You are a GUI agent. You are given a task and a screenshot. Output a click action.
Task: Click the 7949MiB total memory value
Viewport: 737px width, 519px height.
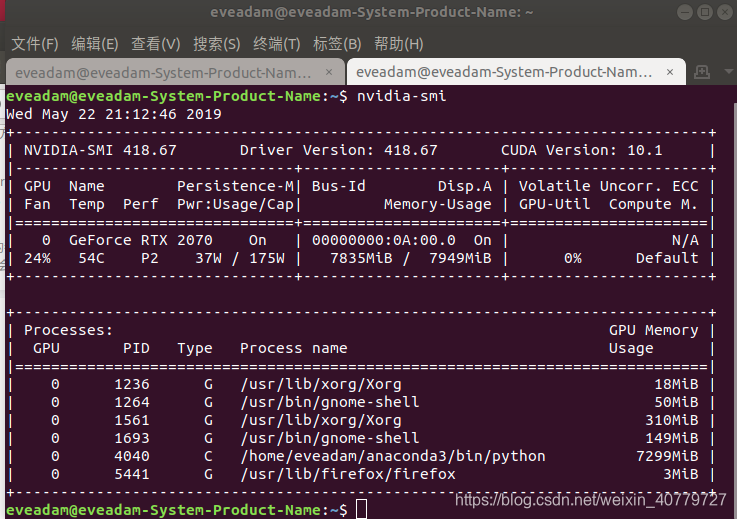click(460, 259)
